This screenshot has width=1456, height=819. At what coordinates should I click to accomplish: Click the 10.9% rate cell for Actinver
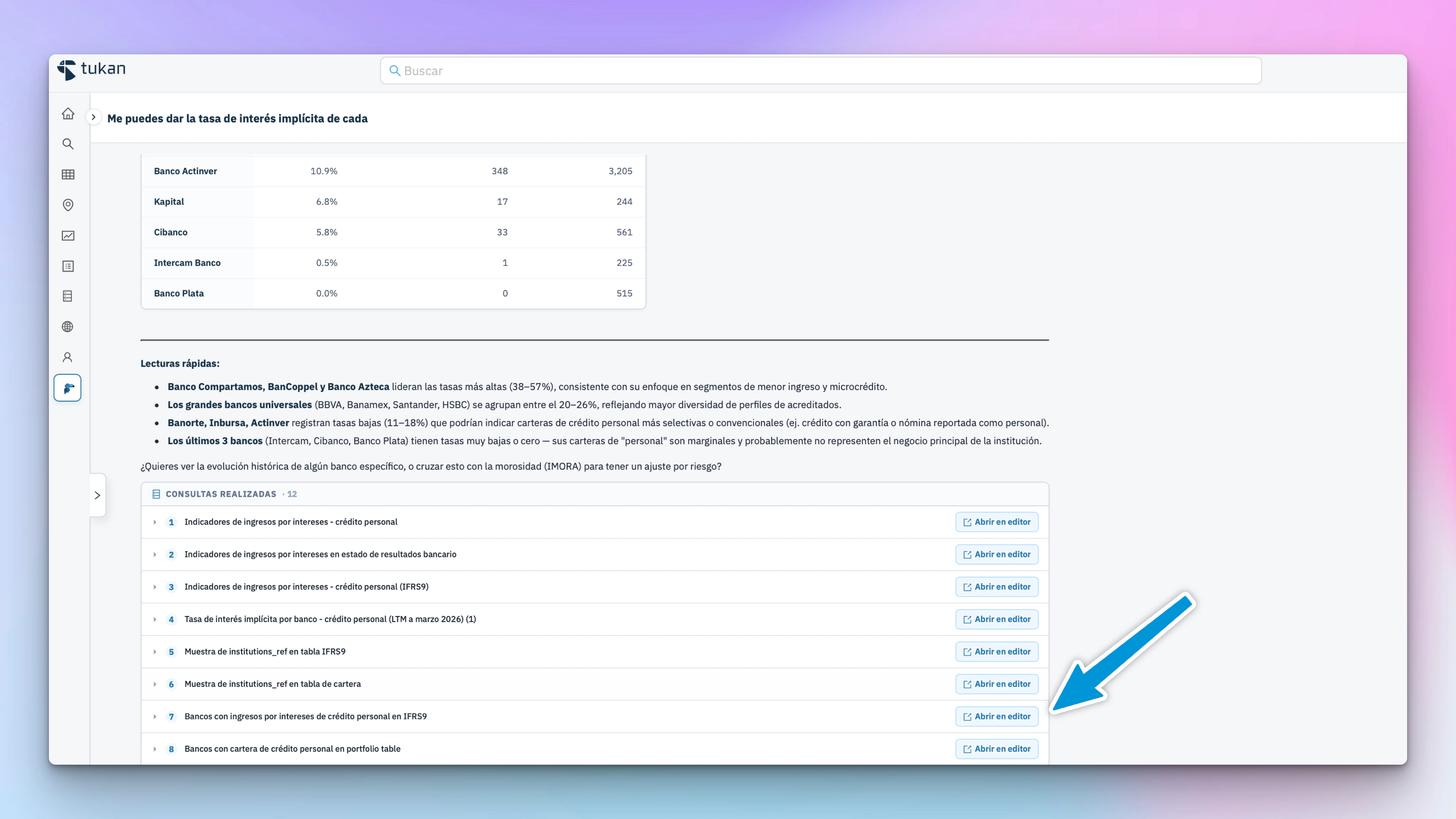click(324, 171)
